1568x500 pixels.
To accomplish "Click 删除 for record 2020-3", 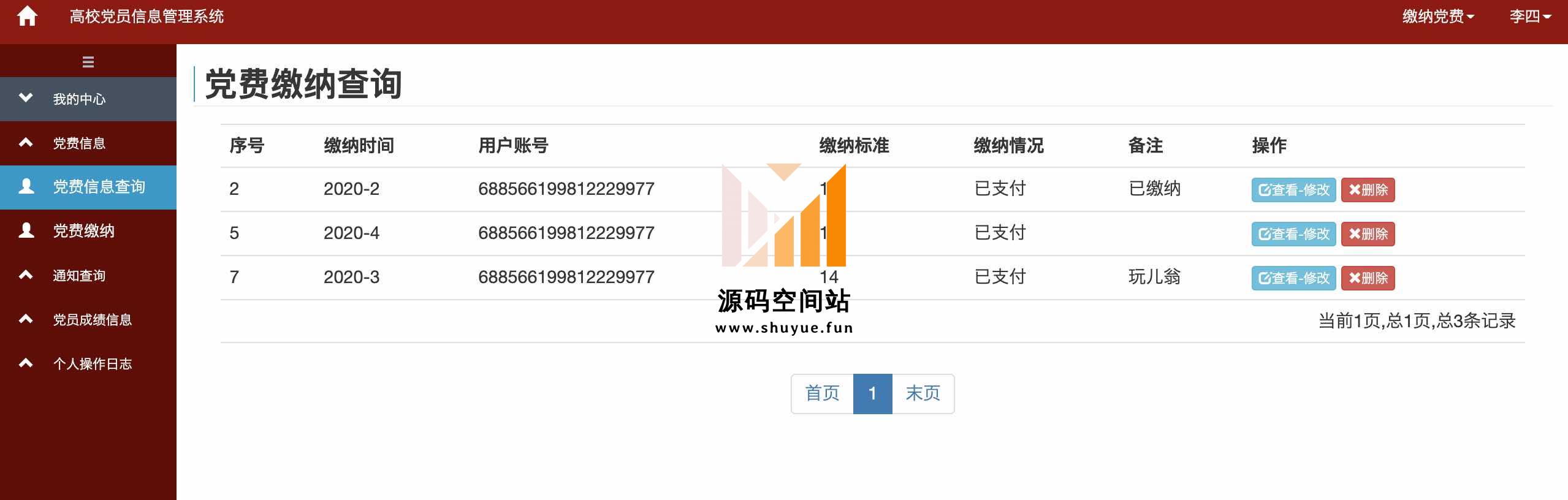I will click(1368, 278).
